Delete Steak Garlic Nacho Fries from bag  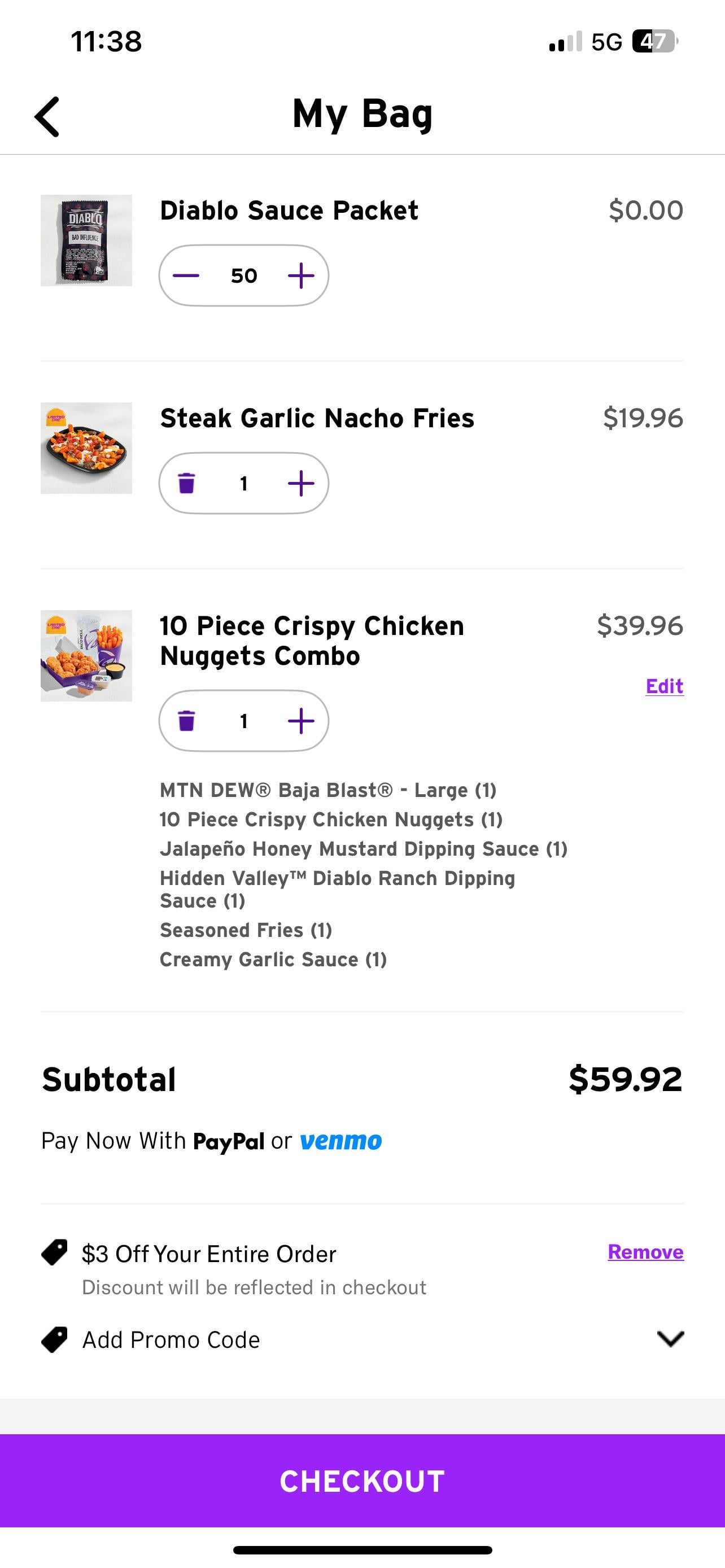186,483
